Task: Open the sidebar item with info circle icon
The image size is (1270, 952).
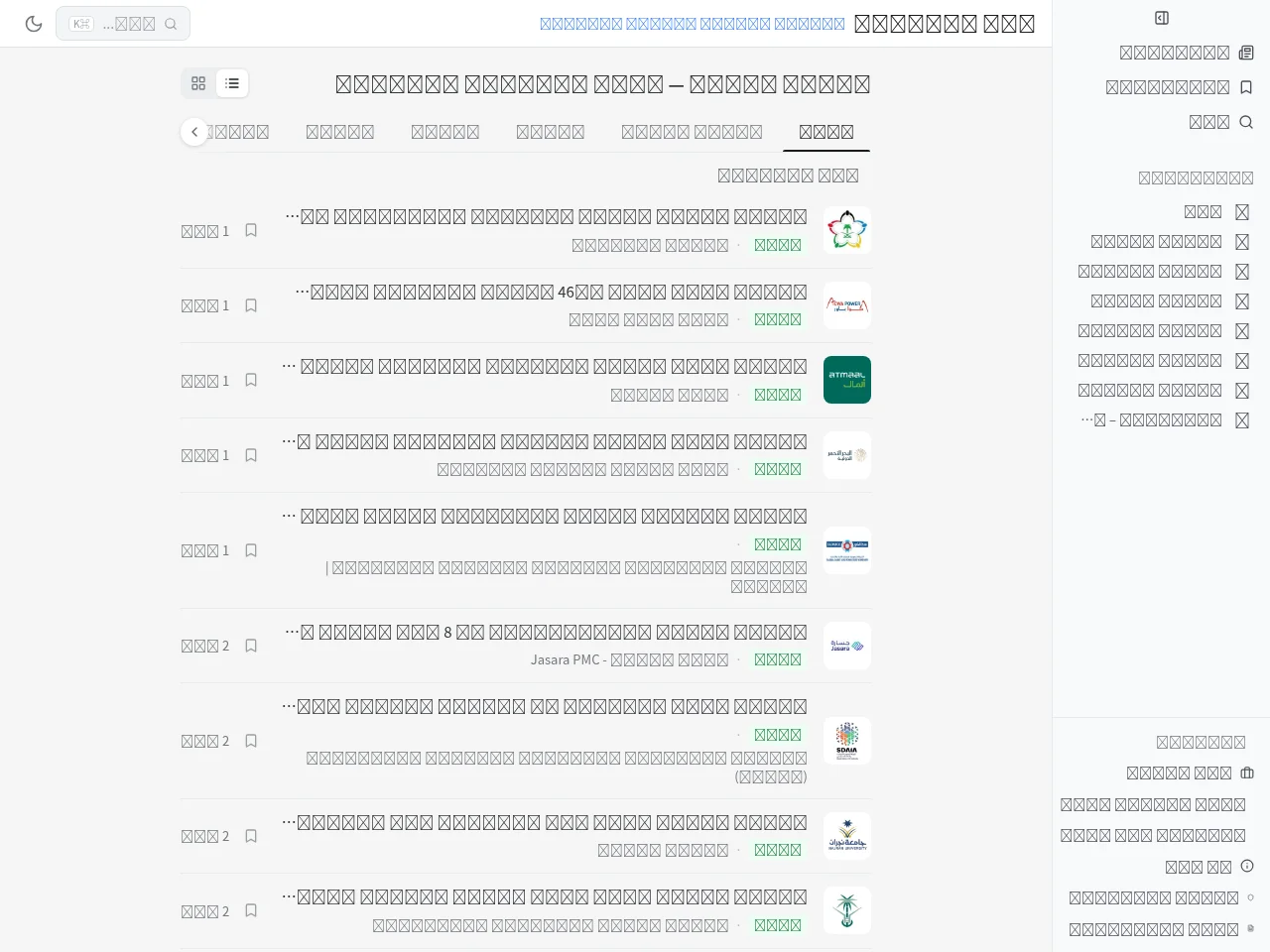Action: tap(1209, 867)
